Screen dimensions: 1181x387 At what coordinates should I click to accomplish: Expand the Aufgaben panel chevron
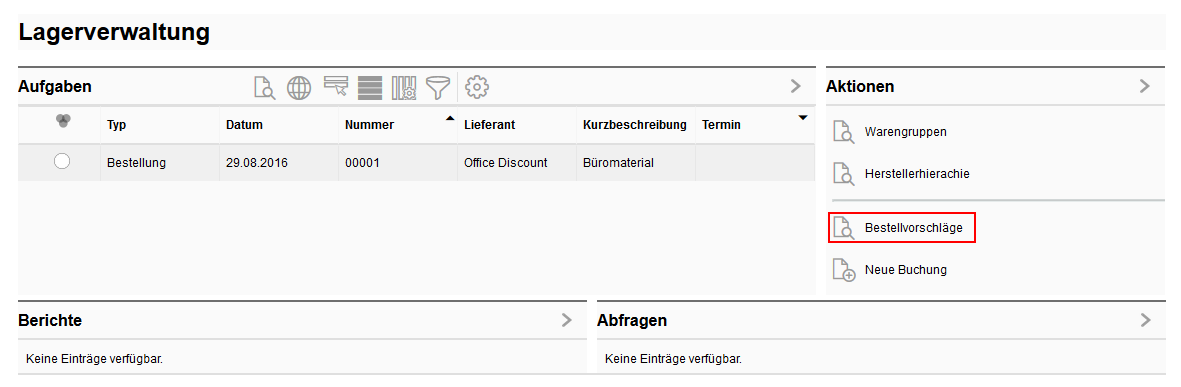click(795, 86)
